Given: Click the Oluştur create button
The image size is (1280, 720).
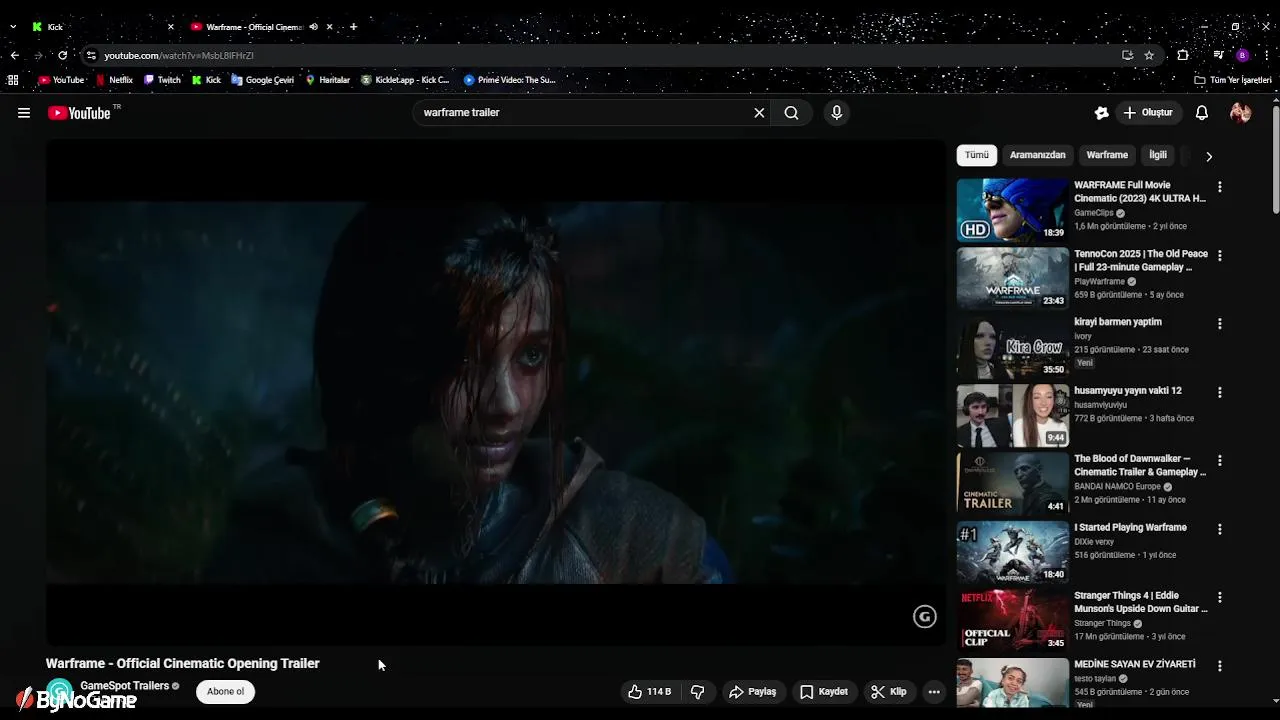Looking at the screenshot, I should pos(1149,113).
